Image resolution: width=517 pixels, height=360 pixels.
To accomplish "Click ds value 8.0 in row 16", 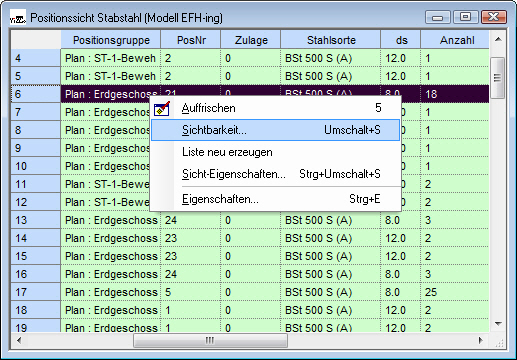I will point(401,274).
